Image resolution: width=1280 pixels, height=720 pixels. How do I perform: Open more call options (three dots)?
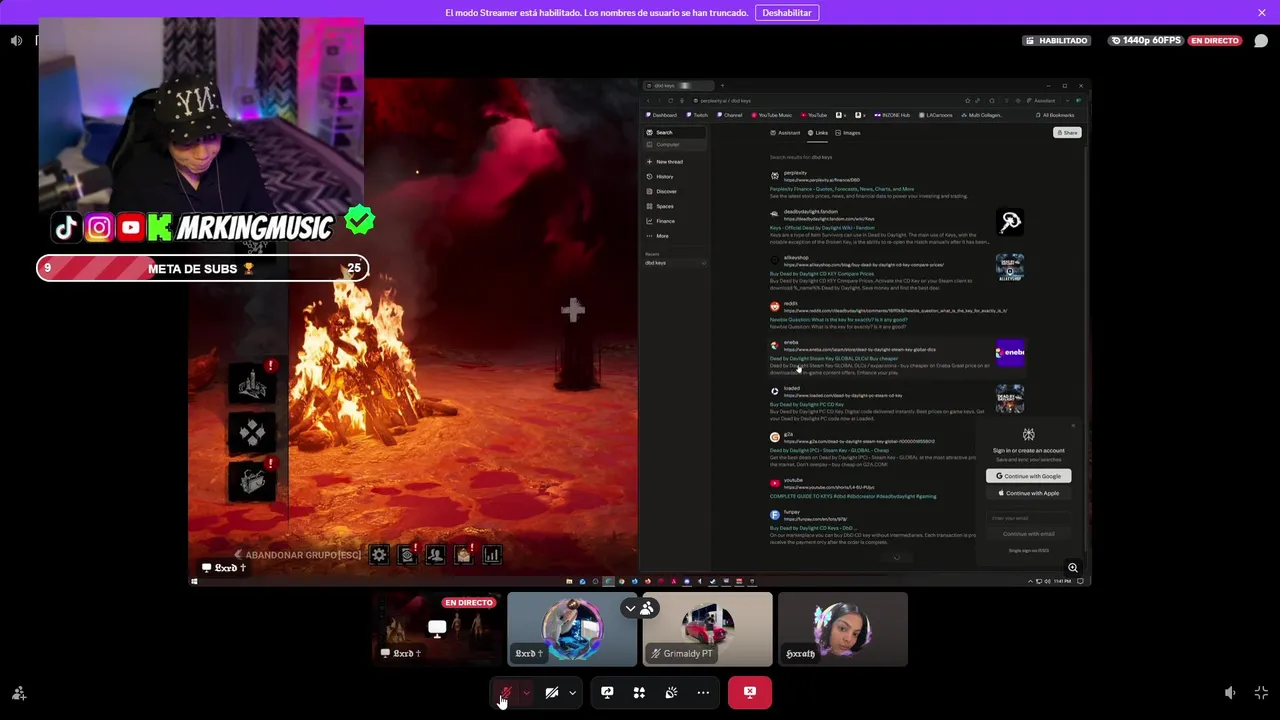(x=703, y=692)
